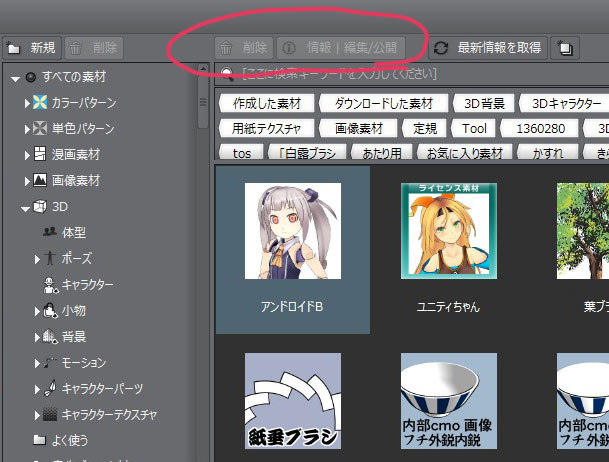Expand the 背景 folder arrow
Image resolution: width=609 pixels, height=462 pixels.
click(37, 337)
